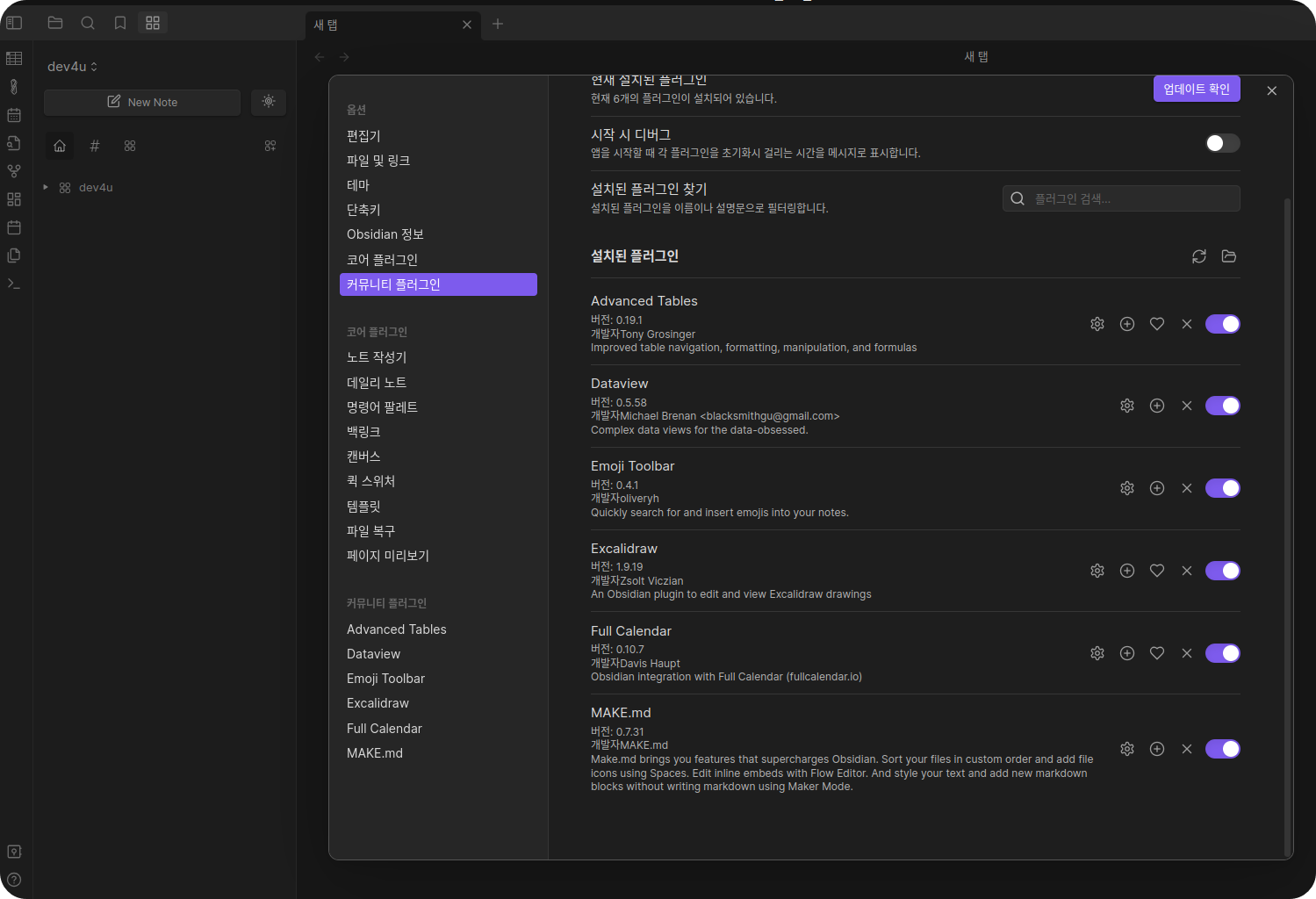The height and width of the screenshot is (899, 1316).
Task: Select 커뮤니티 플러그인 settings section
Action: coord(438,284)
